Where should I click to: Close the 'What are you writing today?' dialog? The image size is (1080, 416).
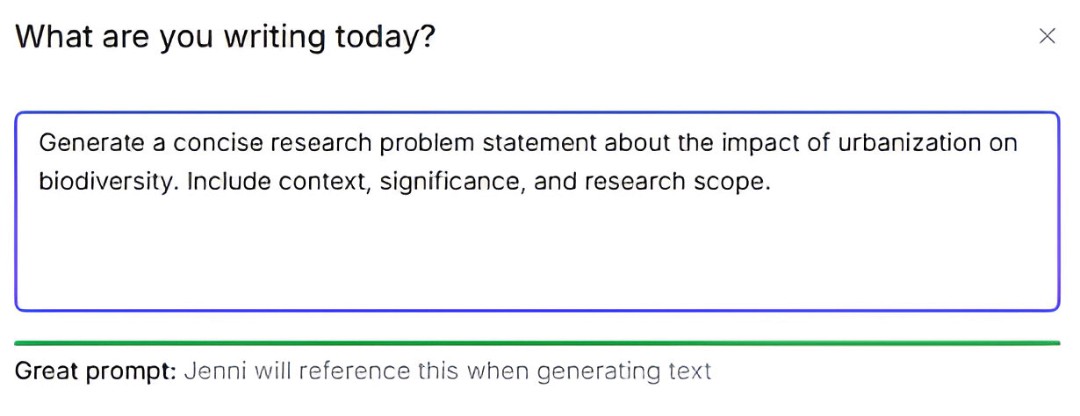click(x=1046, y=37)
